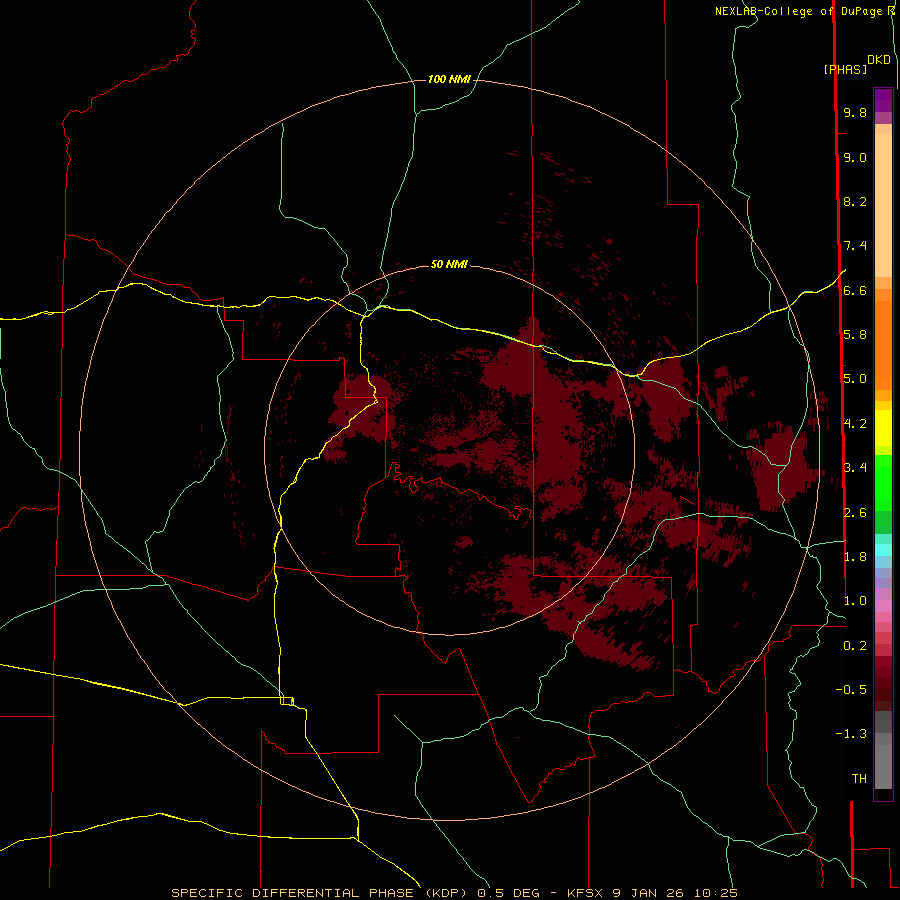Click the 1.0 value on the scale
The image size is (900, 900).
pos(855,601)
